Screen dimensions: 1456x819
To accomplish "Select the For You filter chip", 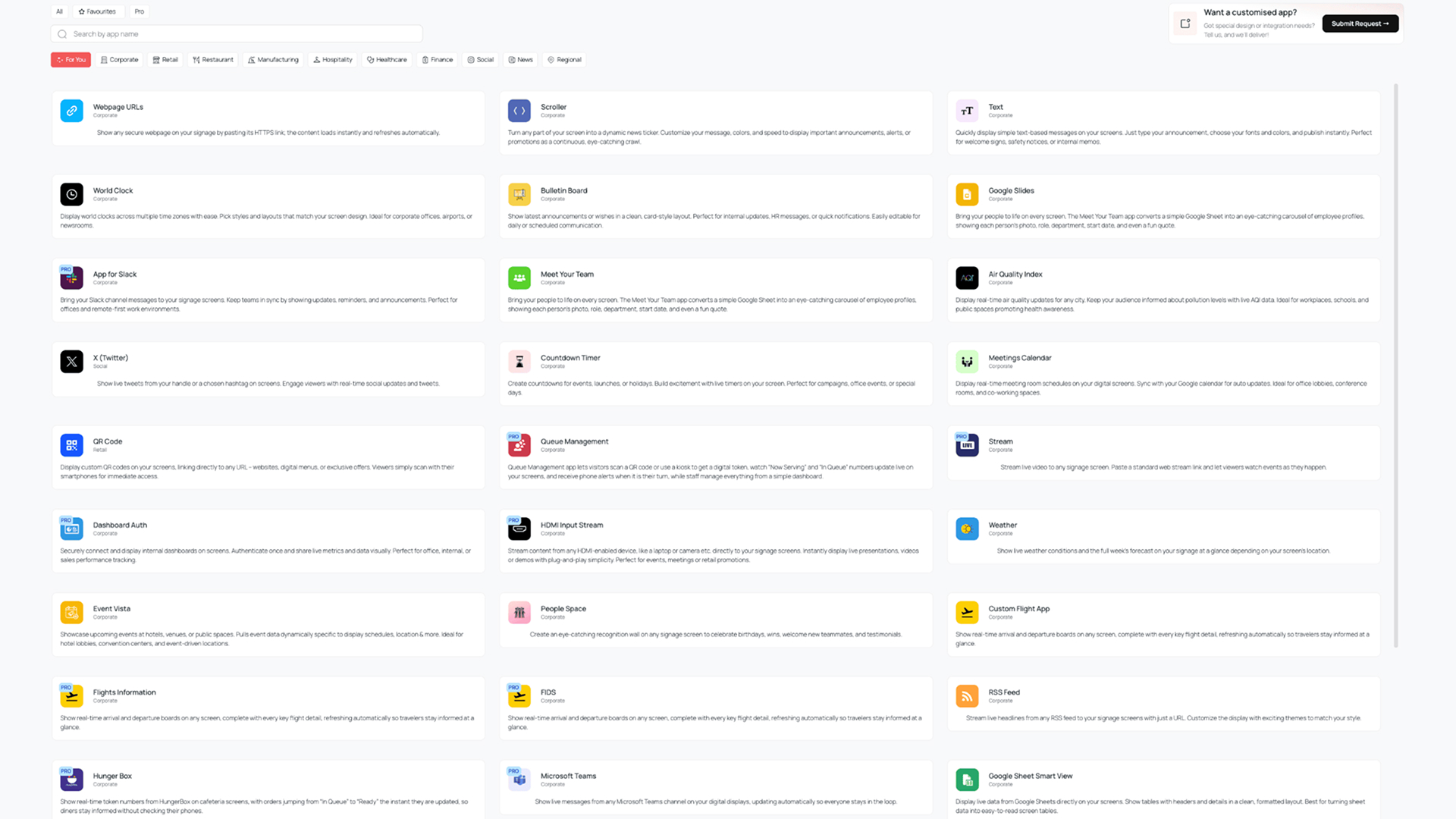I will click(x=70, y=59).
